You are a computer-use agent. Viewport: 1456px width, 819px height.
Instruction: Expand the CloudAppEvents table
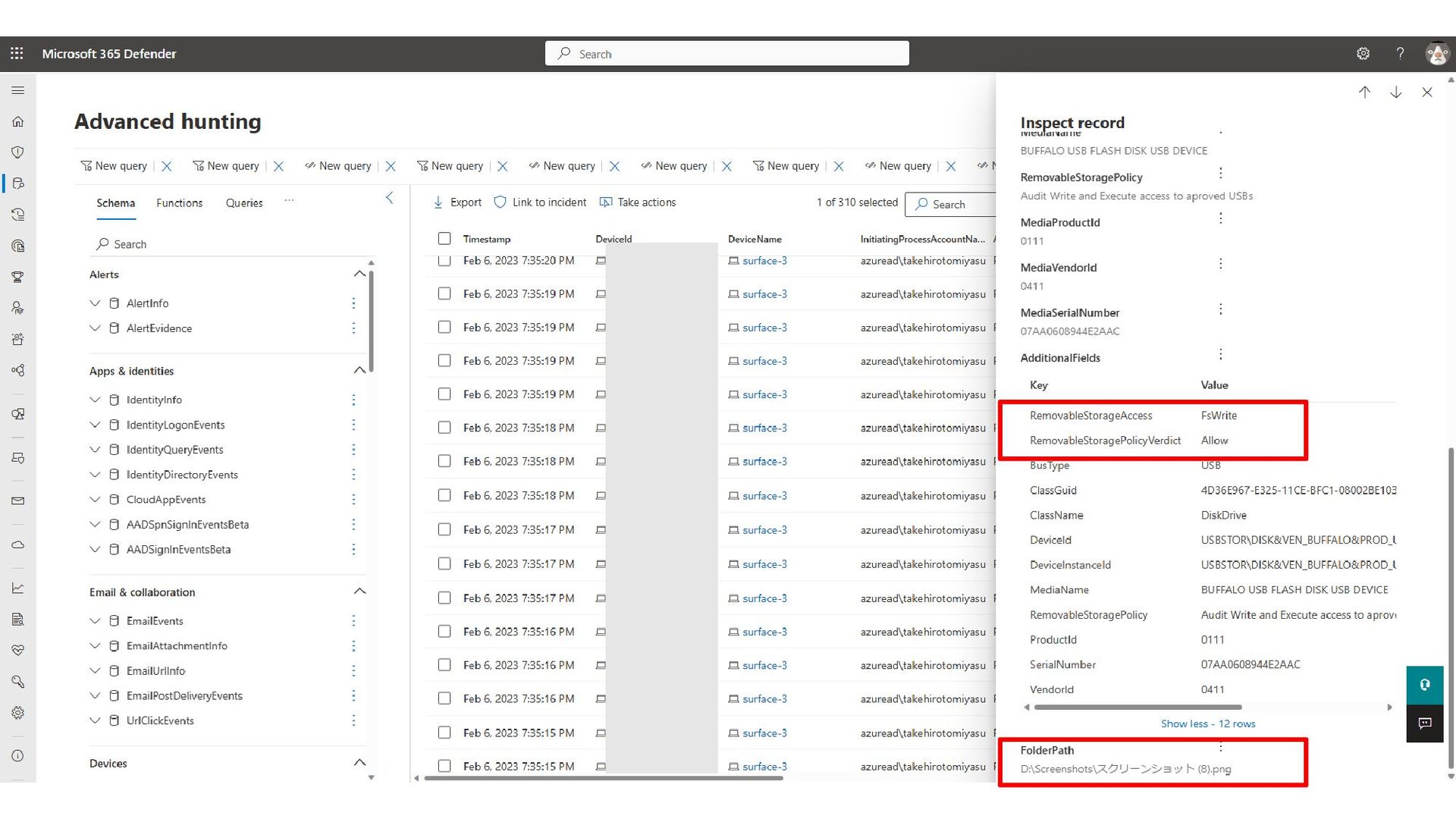tap(95, 500)
